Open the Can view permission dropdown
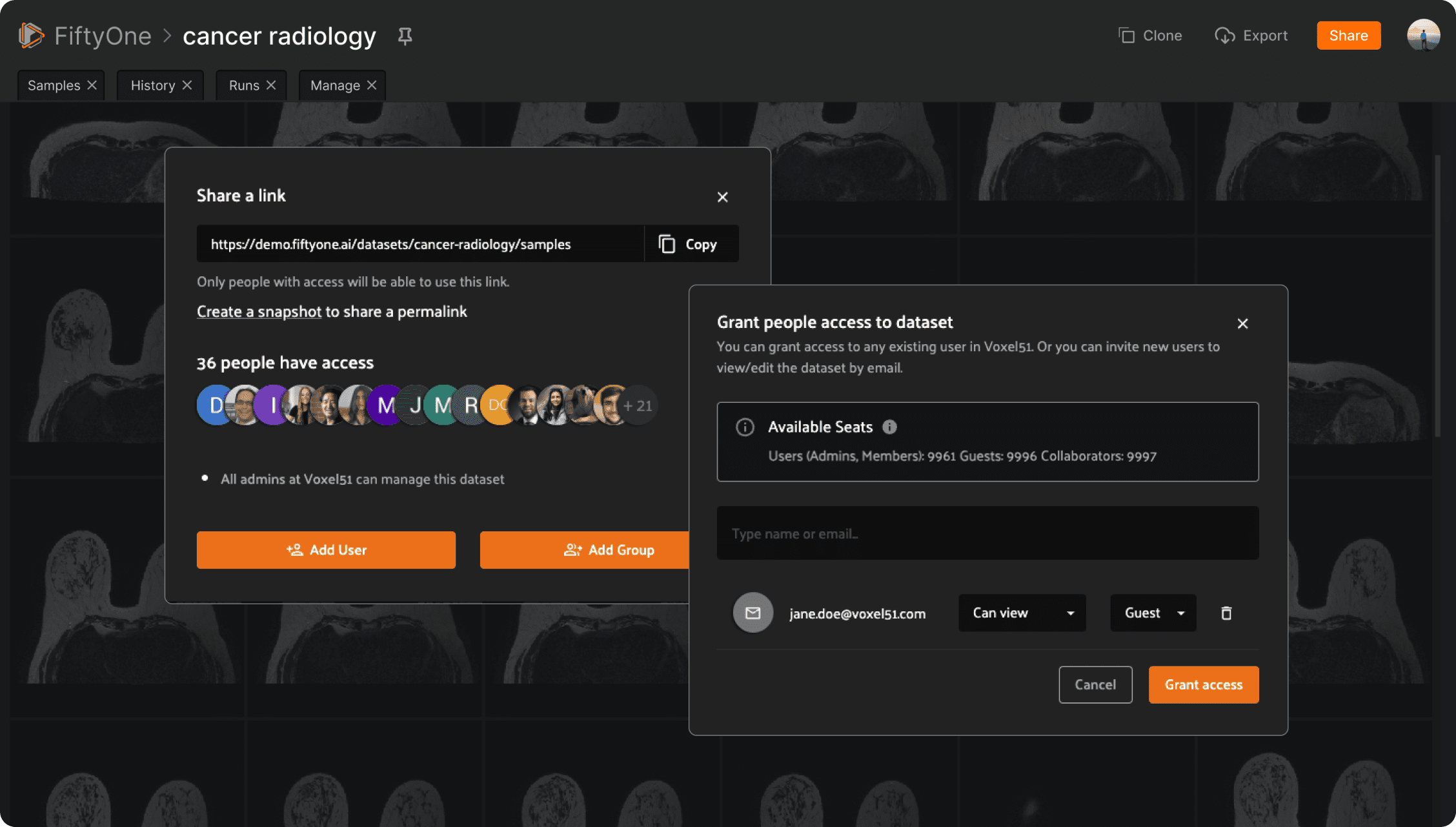1456x827 pixels. coord(1022,613)
